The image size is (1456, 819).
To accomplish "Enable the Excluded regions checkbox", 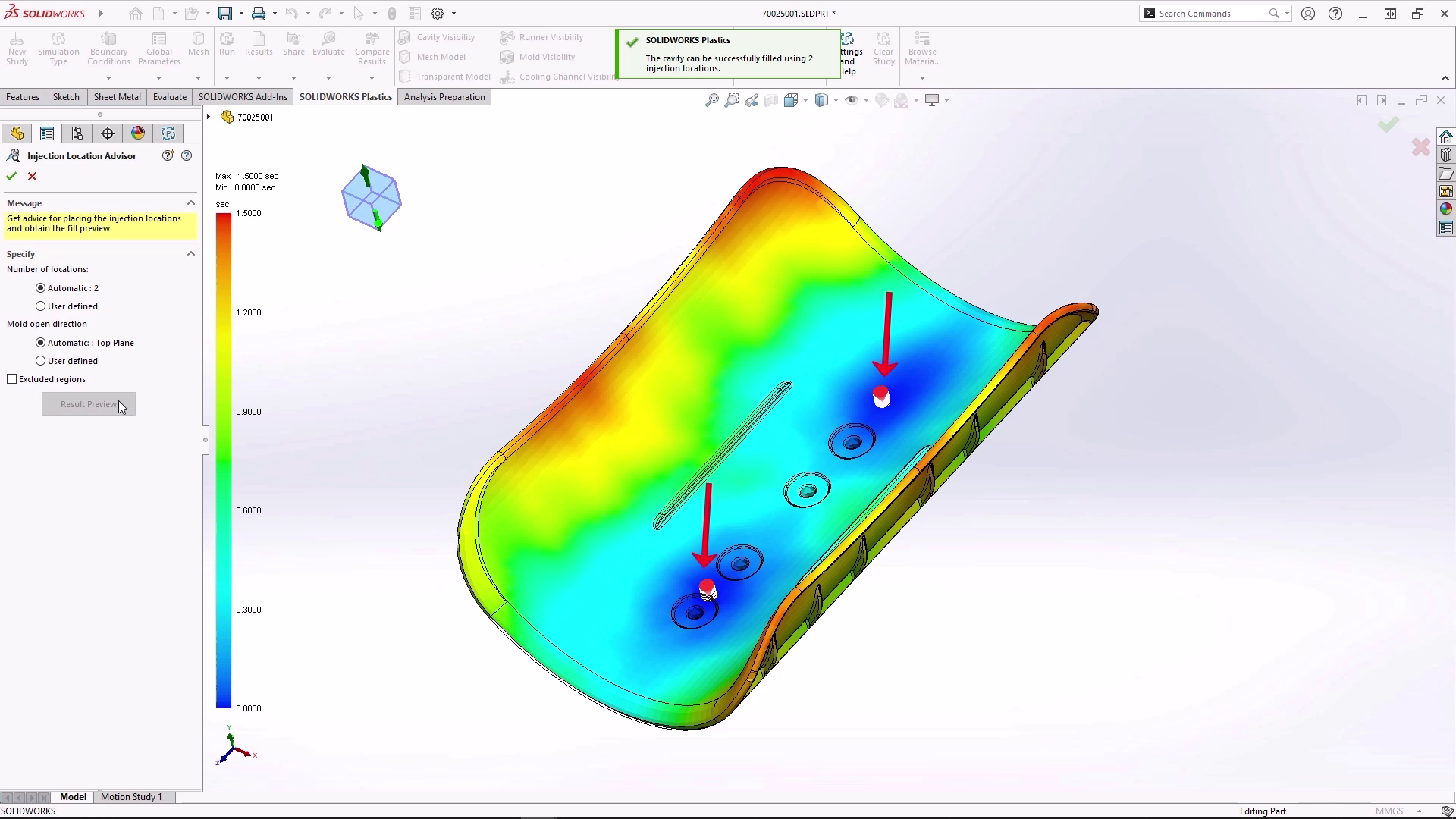I will click(x=12, y=378).
